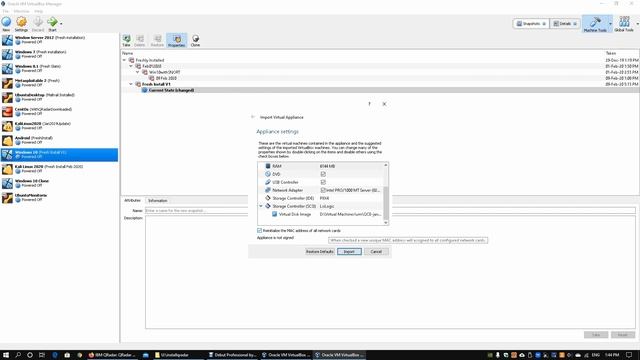The height and width of the screenshot is (360, 640).
Task: Open the Debut Professional taskbar item
Action: pos(232,355)
